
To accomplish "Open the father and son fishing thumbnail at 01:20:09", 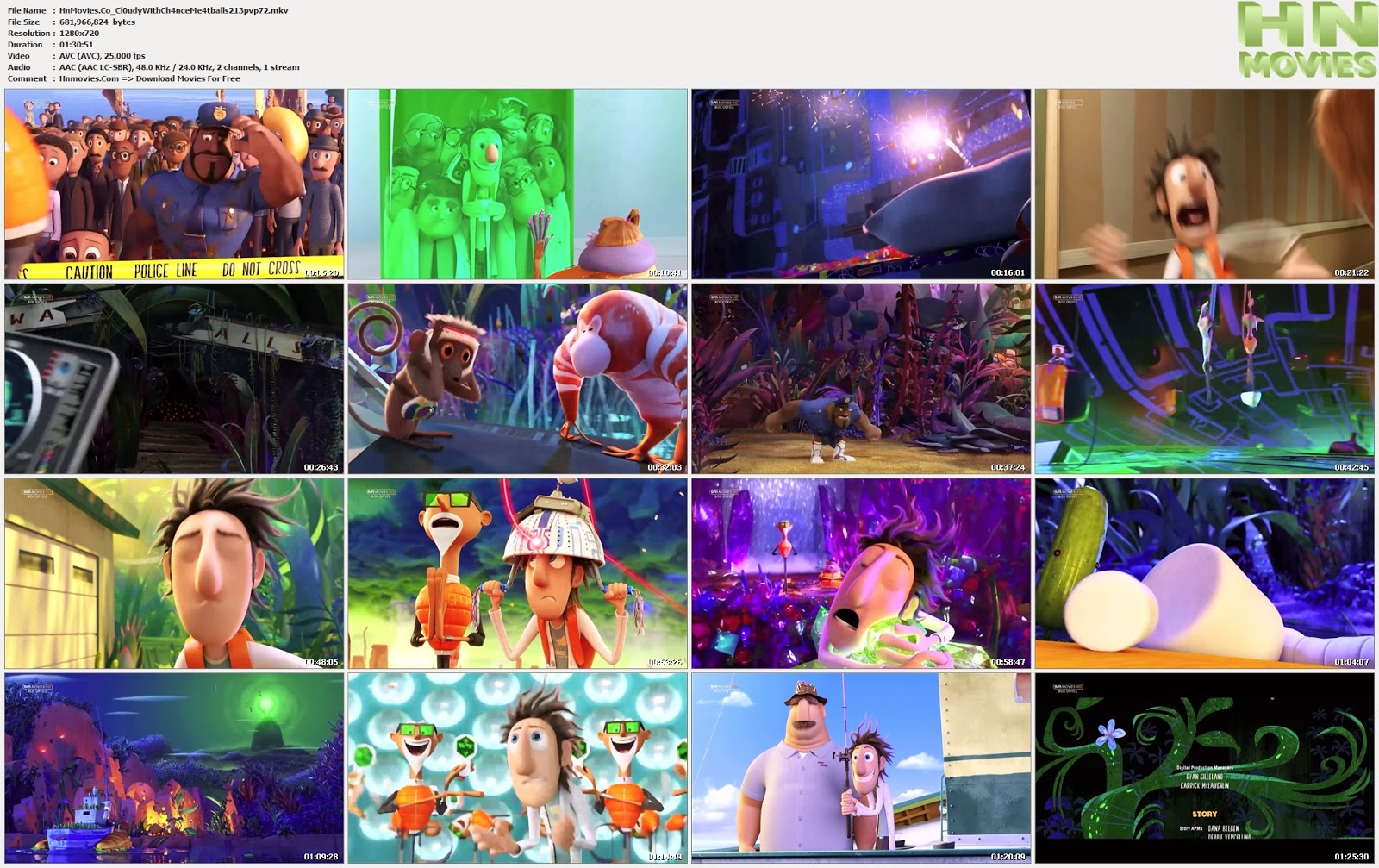I will point(861,769).
